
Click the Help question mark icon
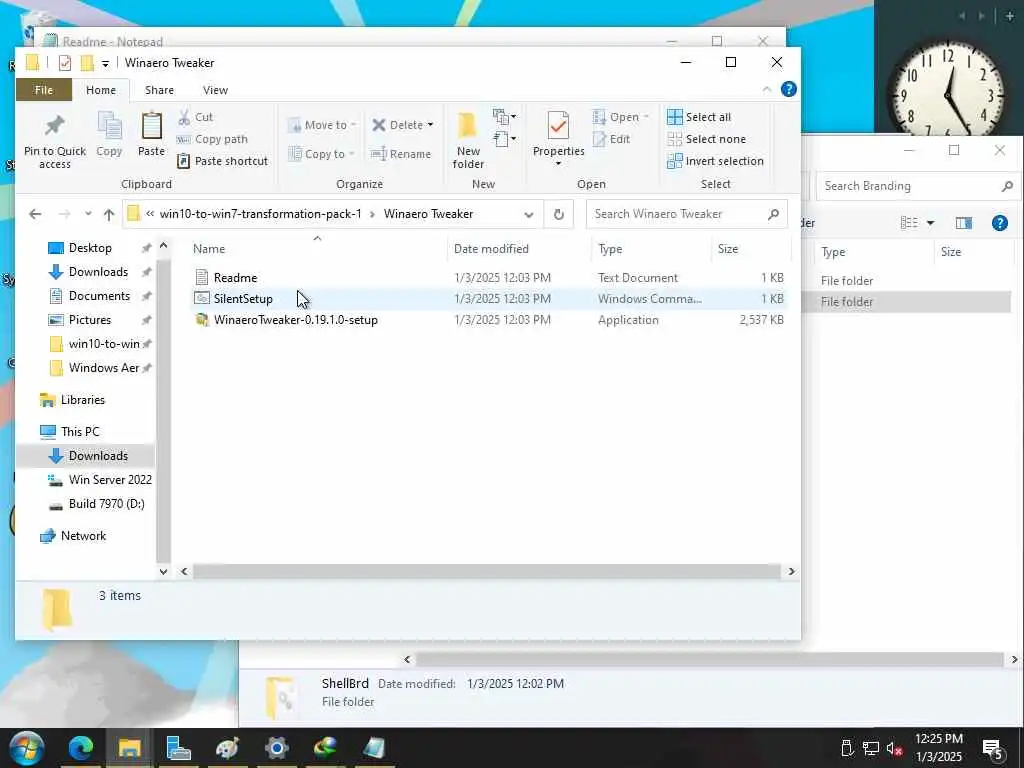click(789, 89)
